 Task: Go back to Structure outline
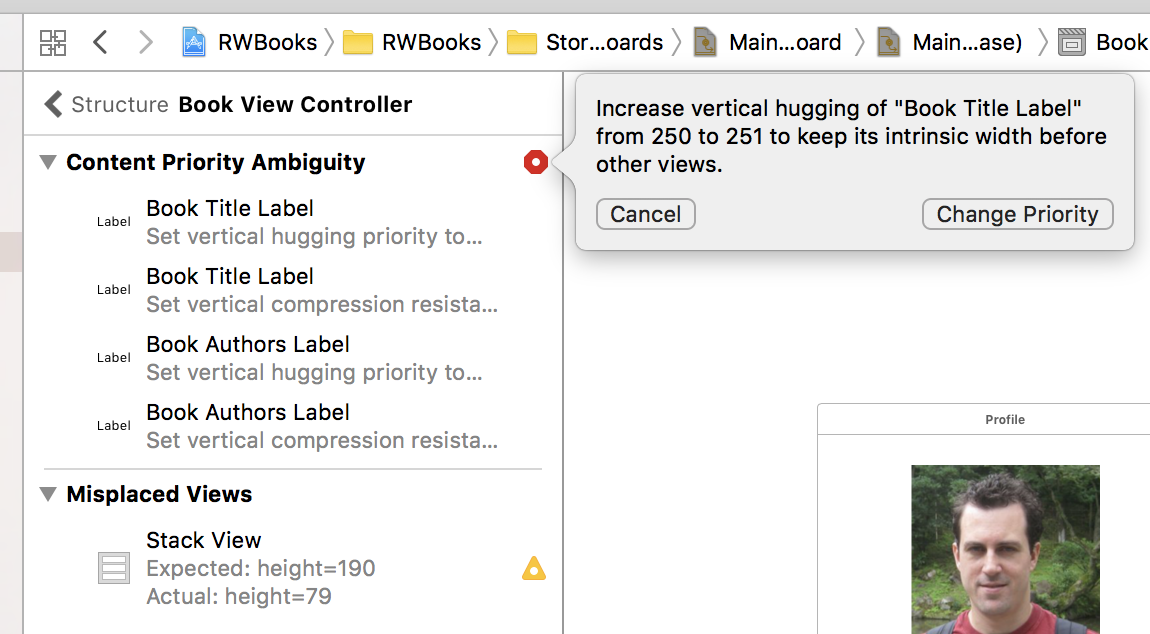(106, 104)
